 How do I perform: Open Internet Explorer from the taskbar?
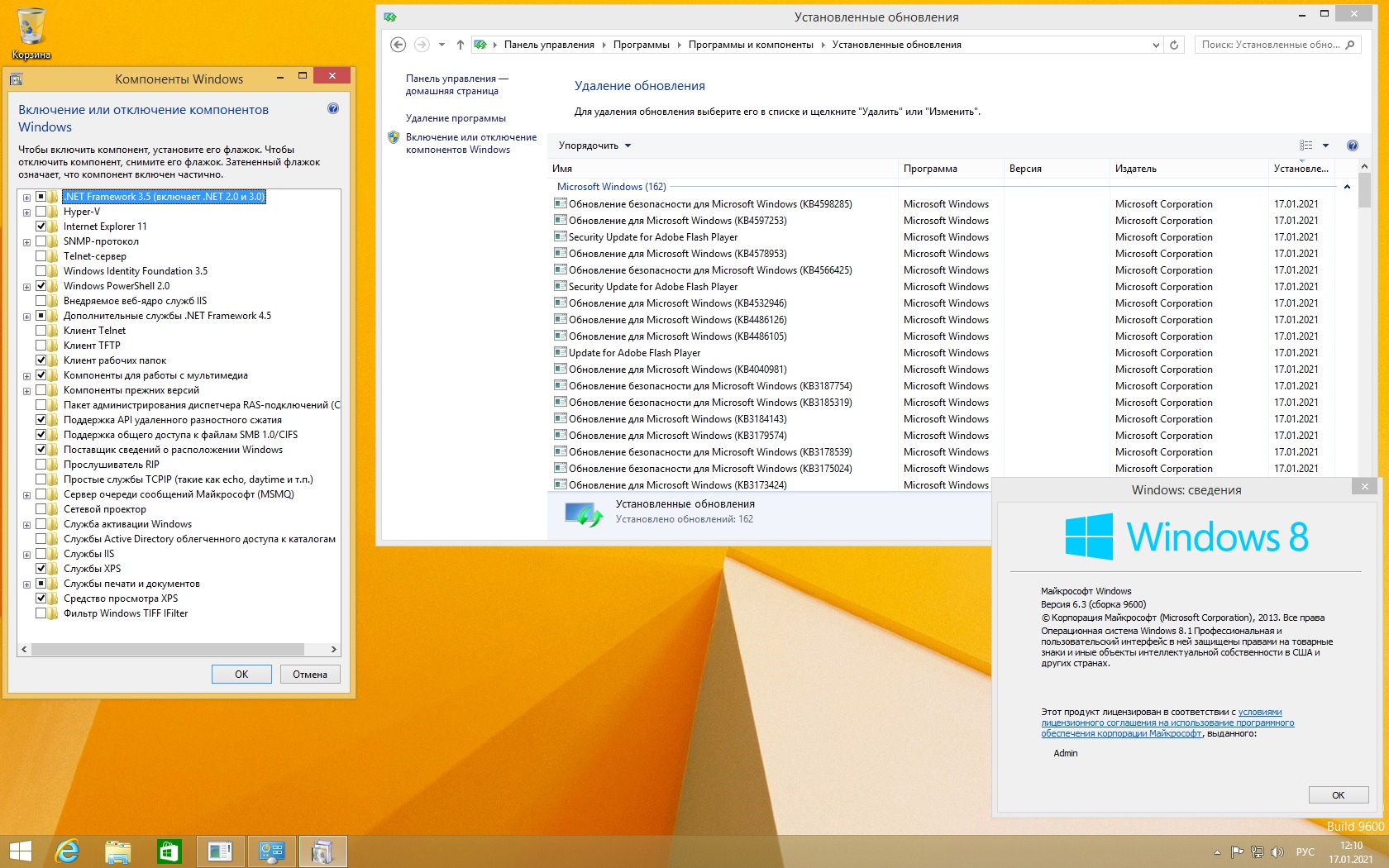[x=67, y=851]
